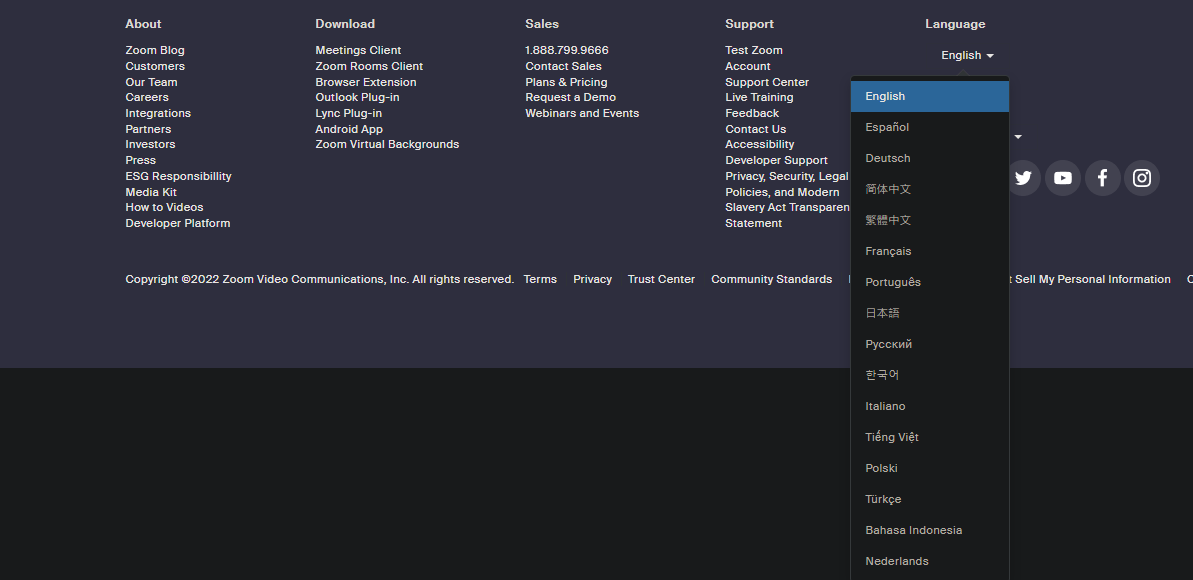Viewport: 1193px width, 580px height.
Task: Open the Investors link
Action: 151,145
